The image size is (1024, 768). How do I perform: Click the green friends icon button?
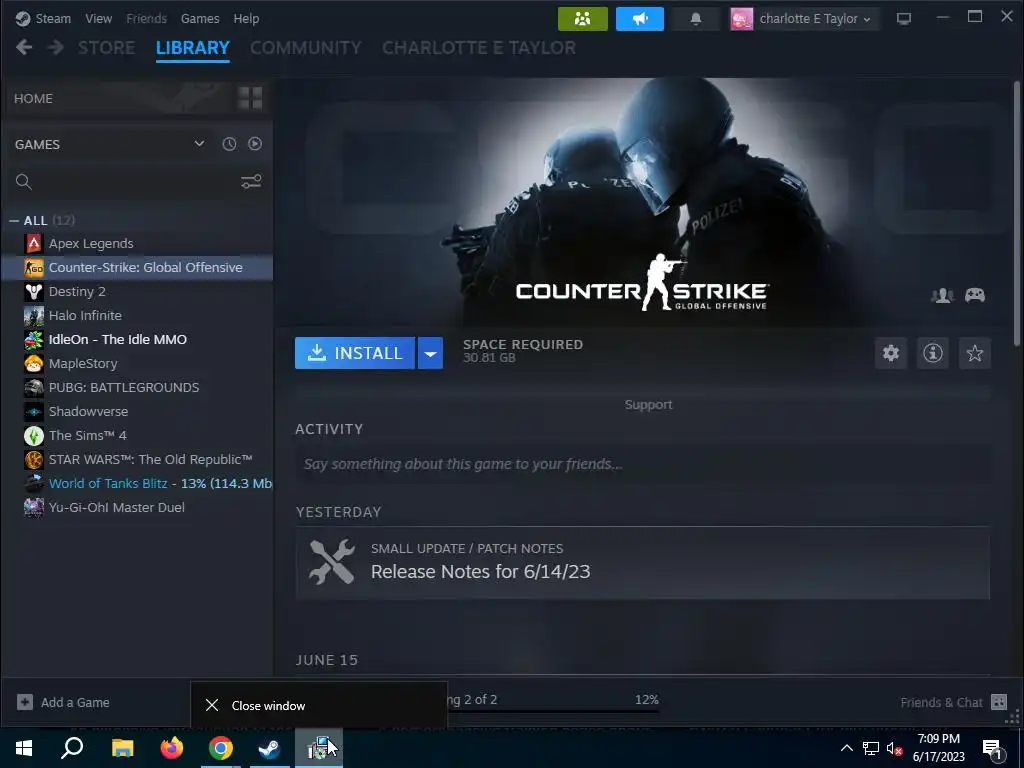pos(583,19)
